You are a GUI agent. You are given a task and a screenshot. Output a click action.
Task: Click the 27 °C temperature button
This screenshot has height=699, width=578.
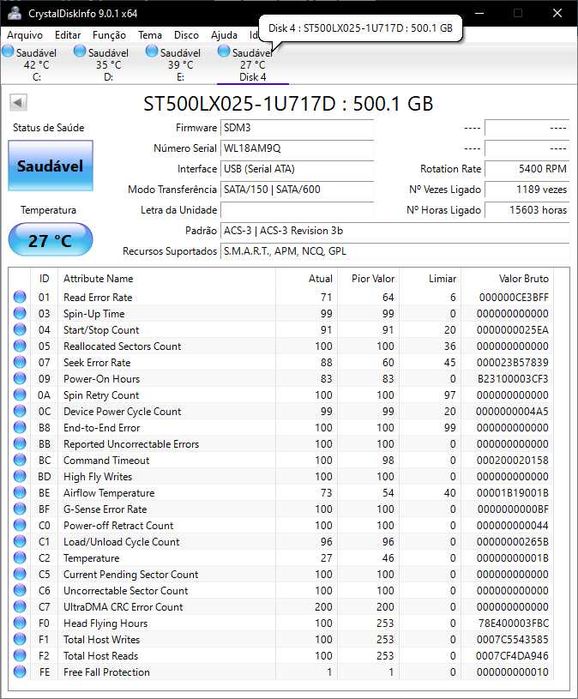[50, 241]
